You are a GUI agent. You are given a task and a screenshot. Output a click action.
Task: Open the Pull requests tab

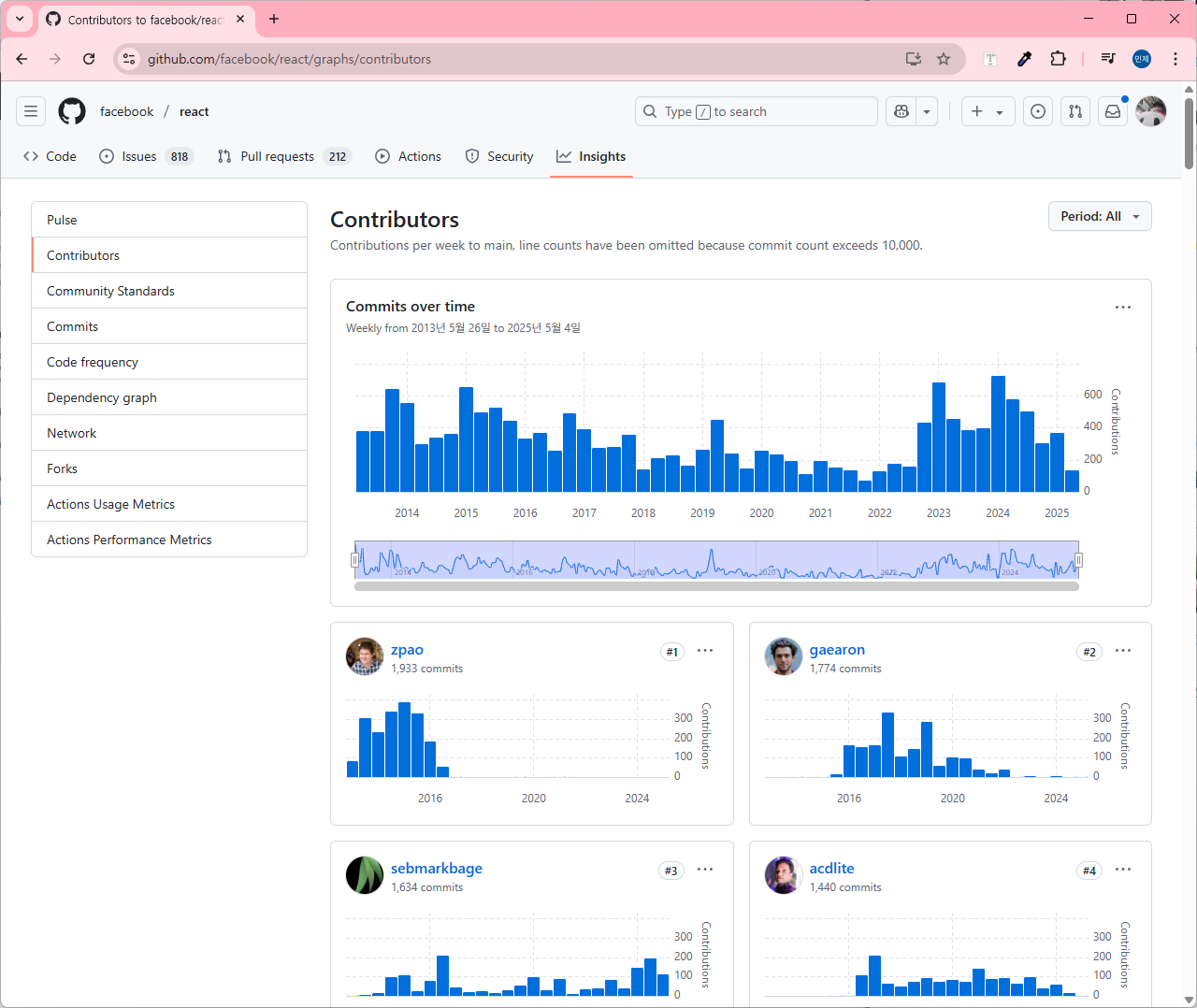pyautogui.click(x=284, y=156)
